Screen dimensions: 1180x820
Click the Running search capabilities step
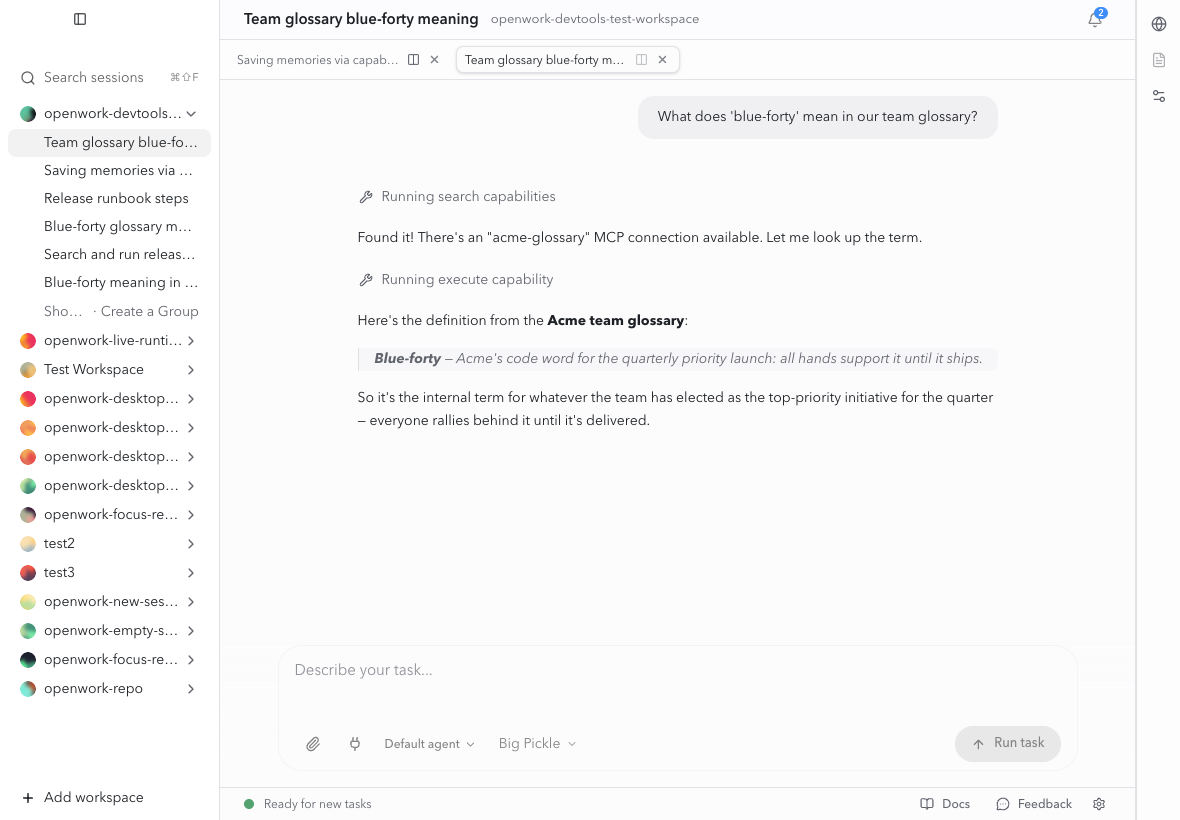458,197
